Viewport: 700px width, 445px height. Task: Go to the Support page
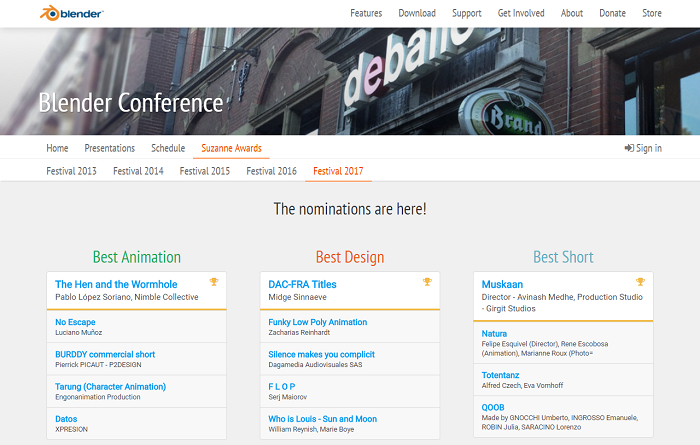[466, 13]
